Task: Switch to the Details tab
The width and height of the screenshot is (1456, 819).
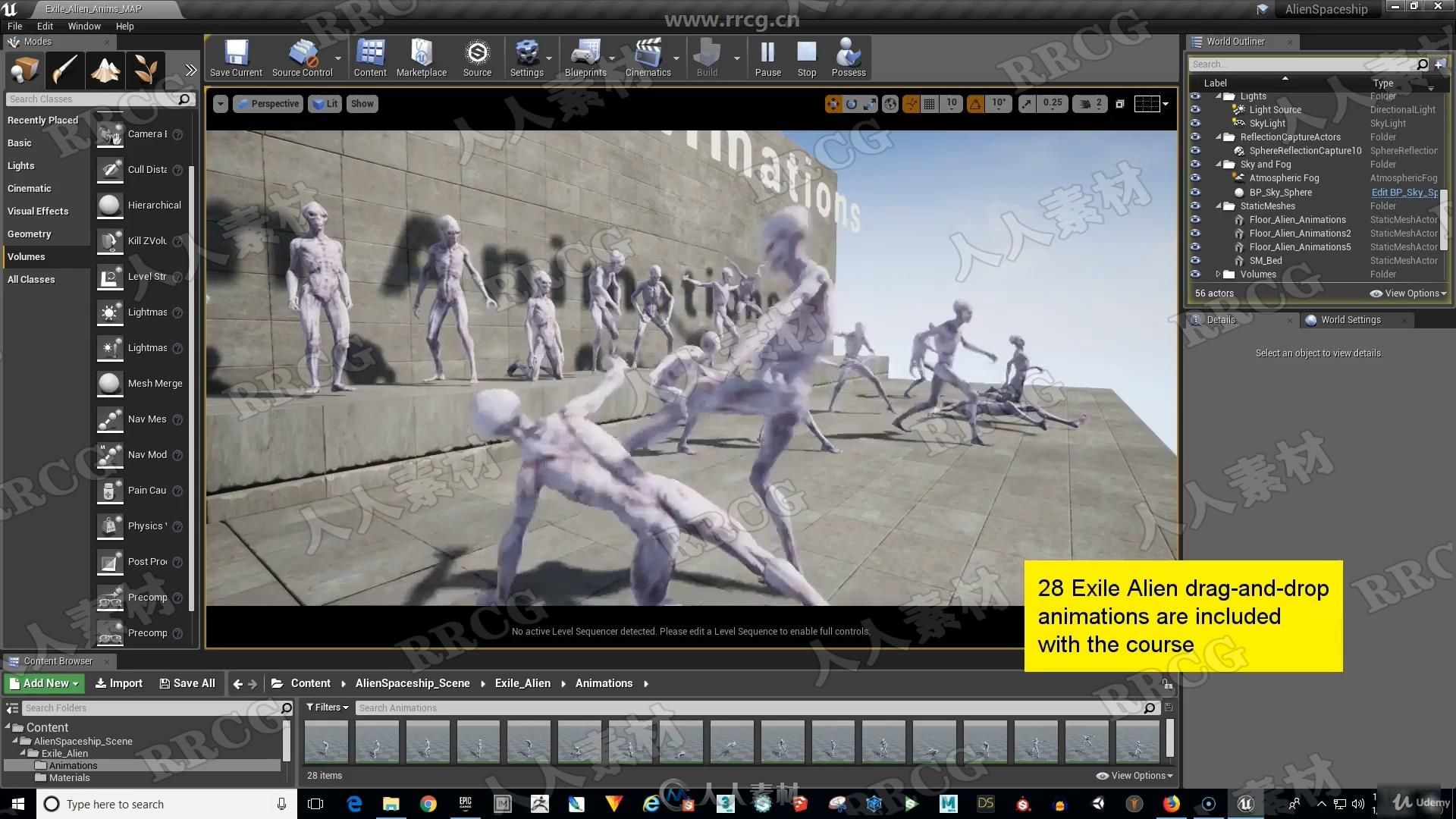Action: 1220,320
